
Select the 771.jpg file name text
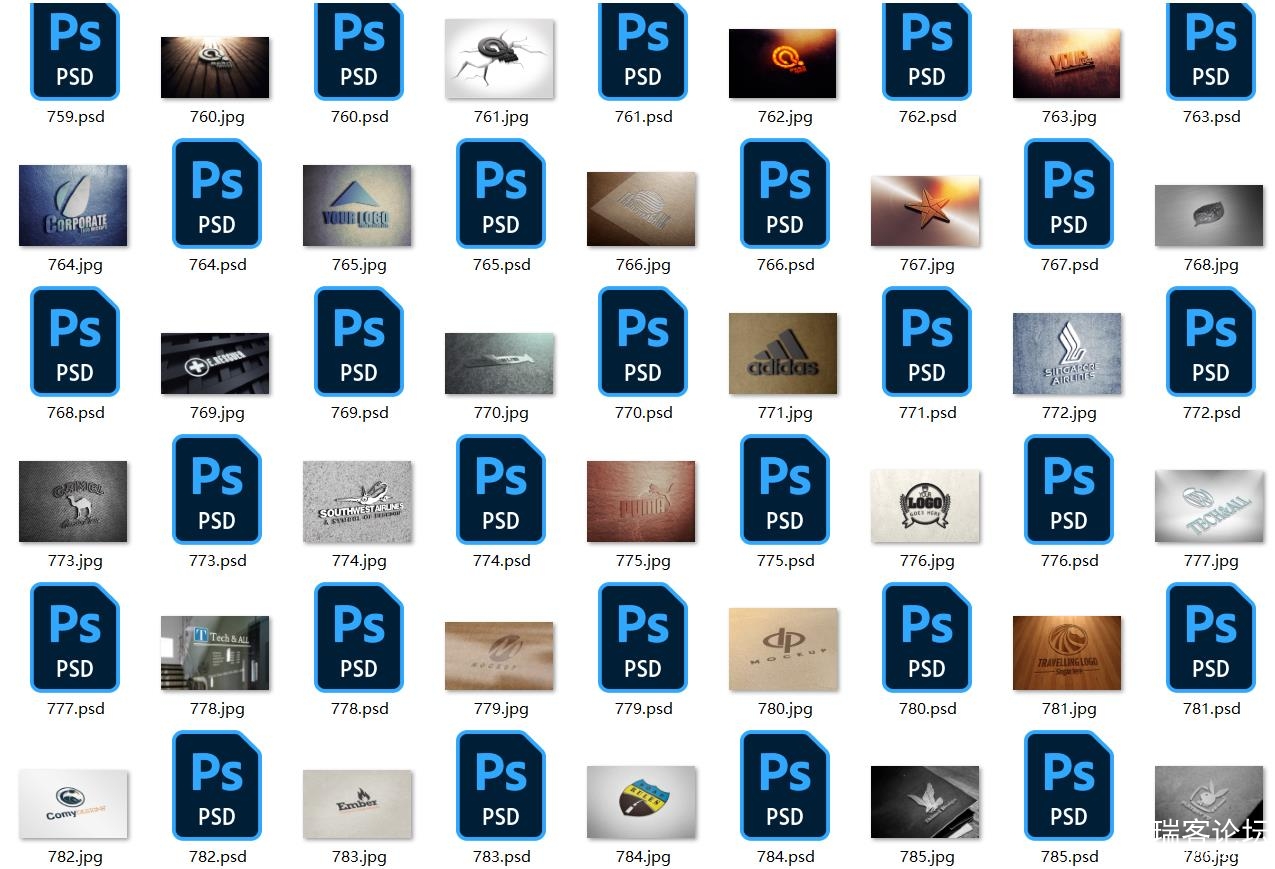[x=785, y=413]
